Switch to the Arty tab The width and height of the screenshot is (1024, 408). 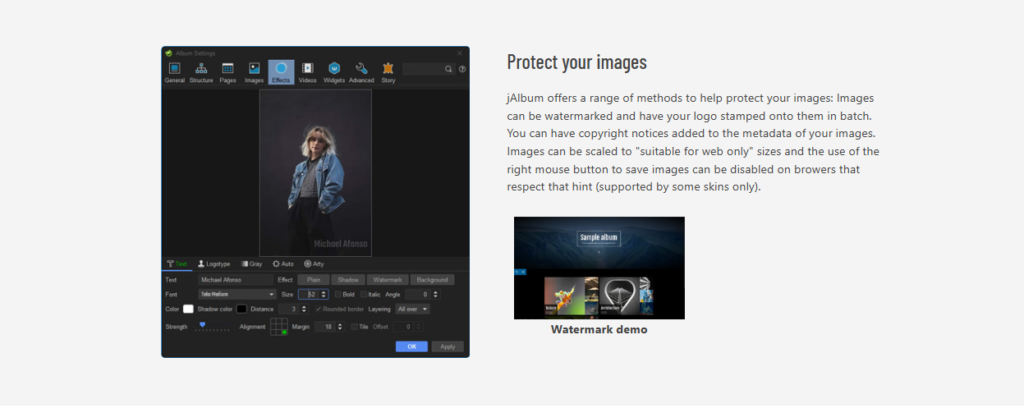pos(314,264)
